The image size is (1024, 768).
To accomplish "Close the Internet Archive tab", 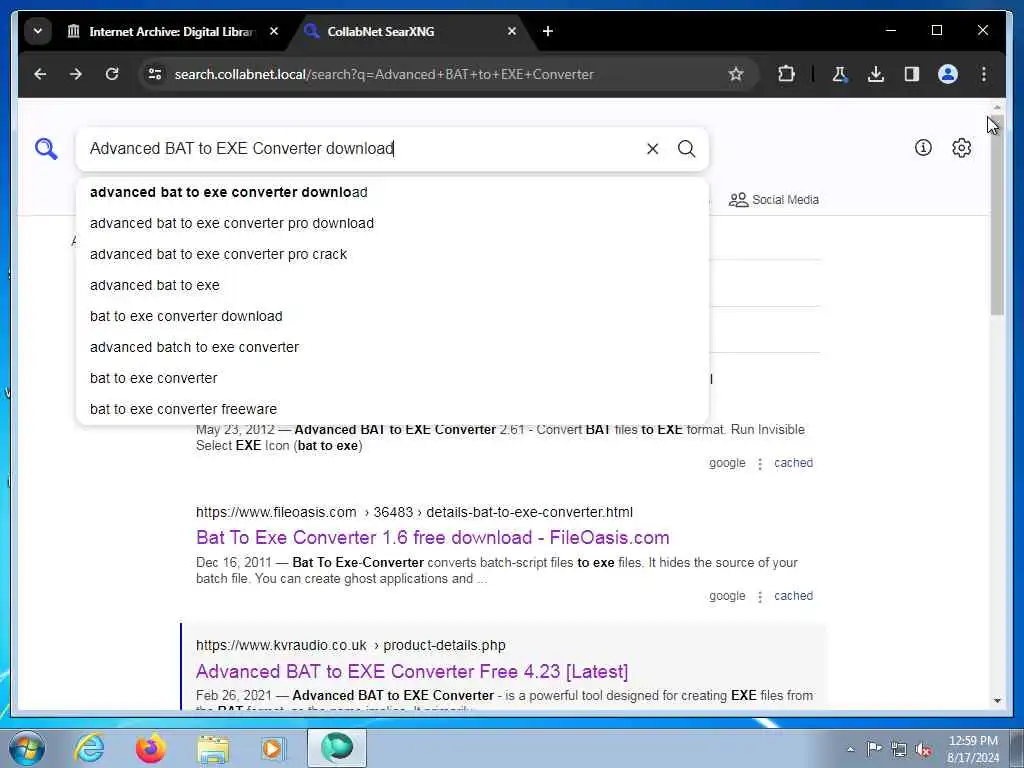I will click(274, 31).
